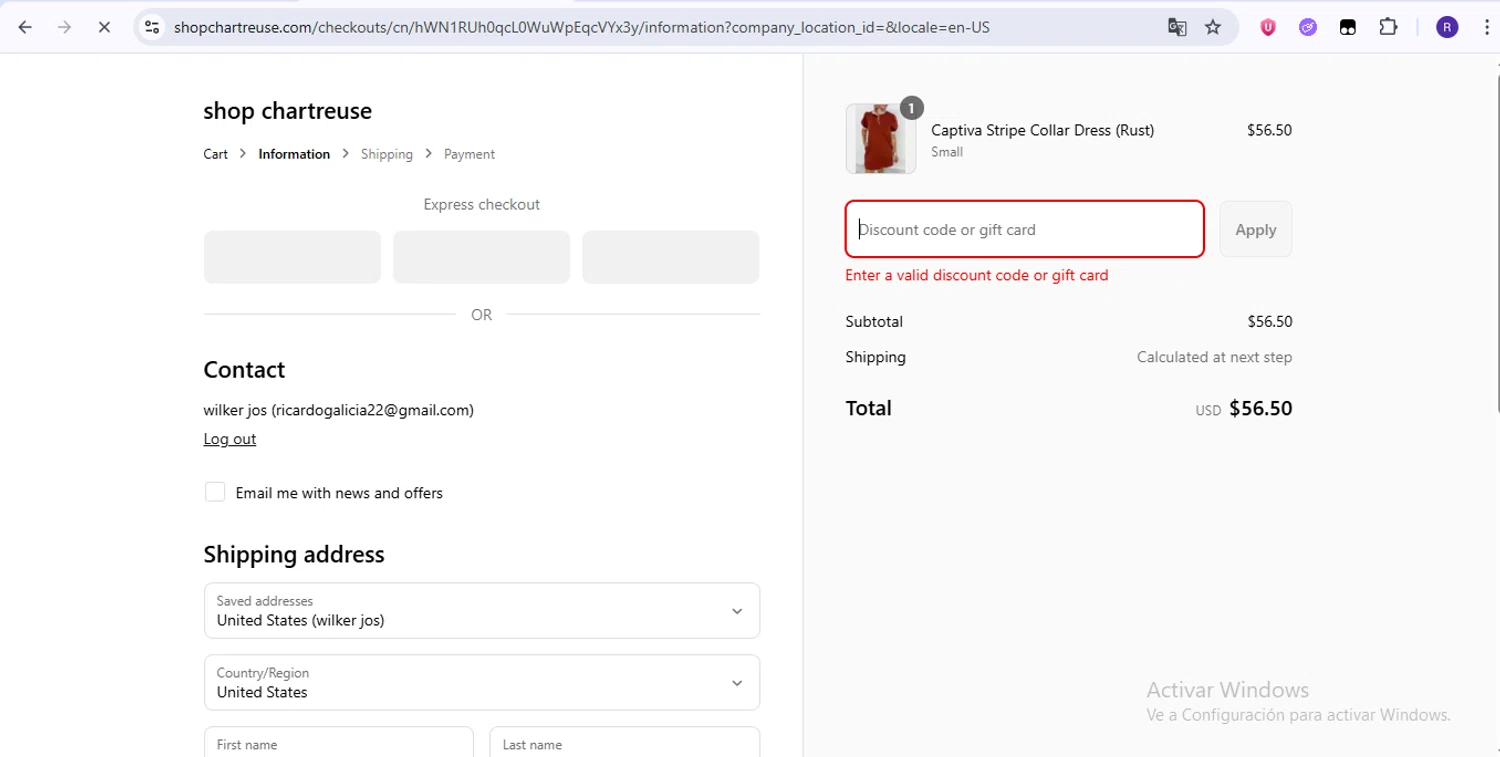This screenshot has height=757, width=1500.
Task: Select the Payment breadcrumb step
Action: click(469, 154)
